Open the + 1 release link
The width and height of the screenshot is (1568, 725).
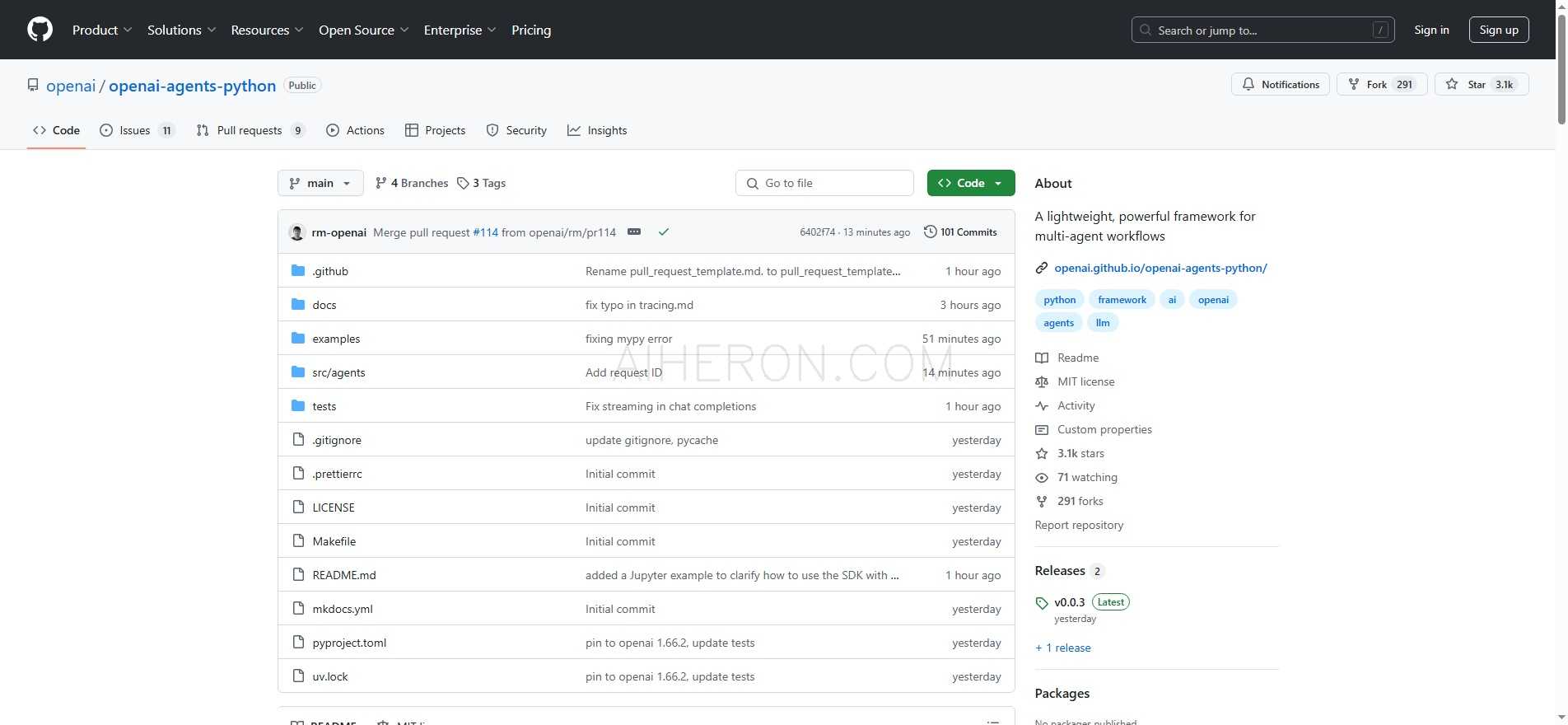tap(1063, 648)
